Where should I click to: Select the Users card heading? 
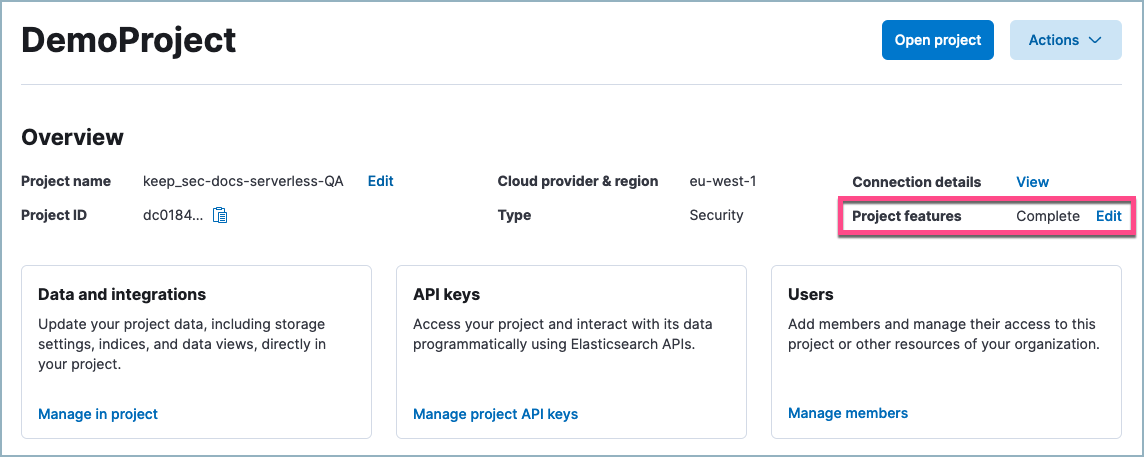click(x=810, y=294)
